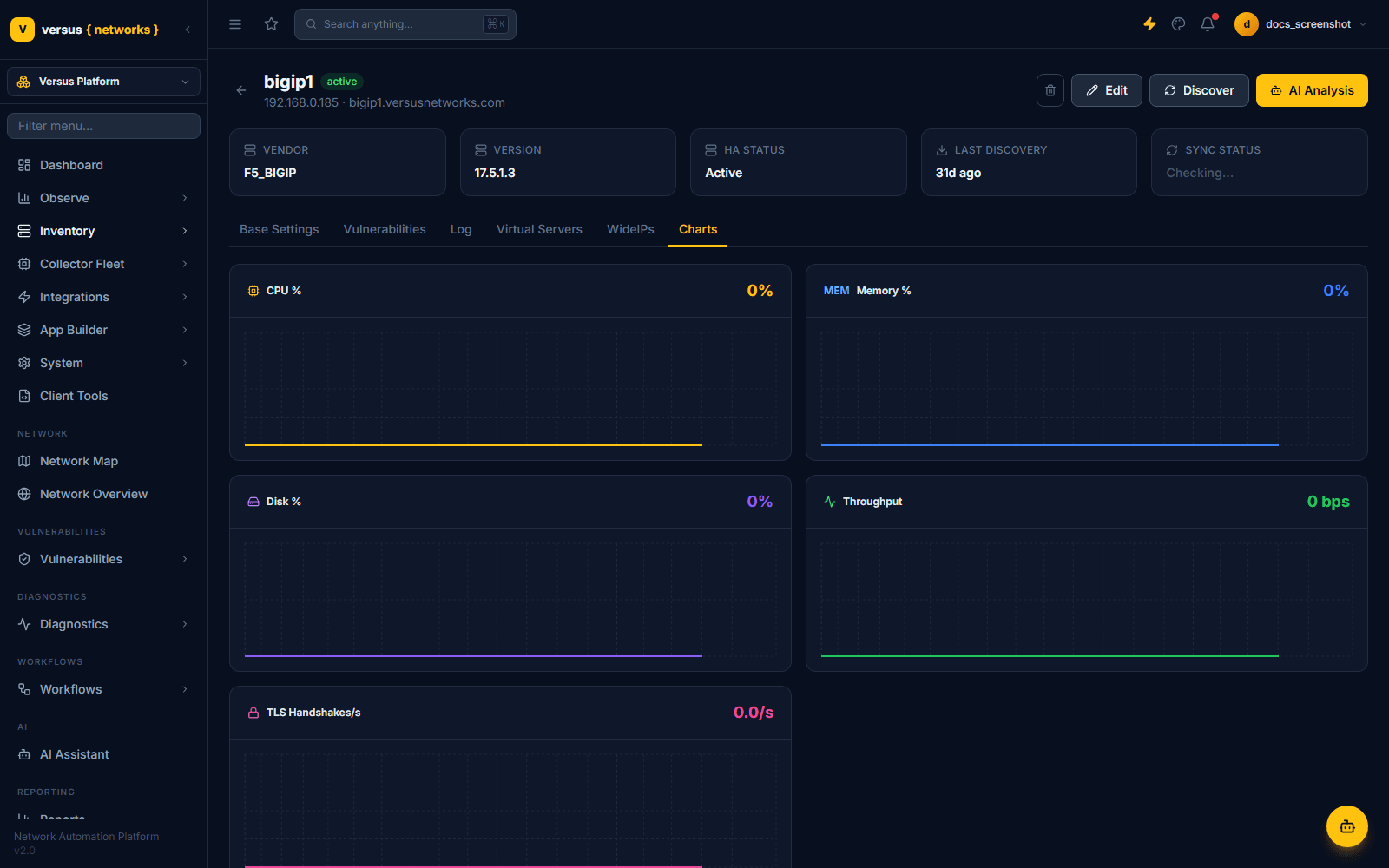Click the active status badge
The image size is (1389, 868).
pyautogui.click(x=342, y=82)
